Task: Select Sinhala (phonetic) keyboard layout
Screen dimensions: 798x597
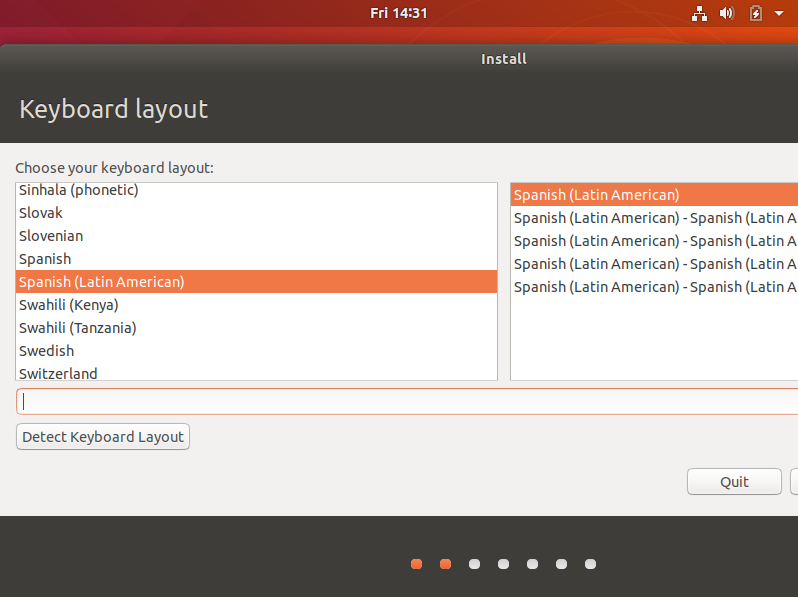Action: pyautogui.click(x=79, y=190)
